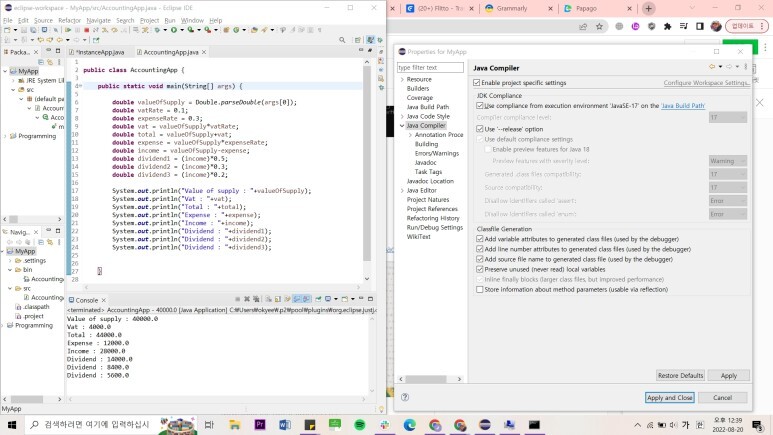Viewport: 773px width, 435px height.
Task: Click the Console Terminate square icon
Action: (x=238, y=299)
